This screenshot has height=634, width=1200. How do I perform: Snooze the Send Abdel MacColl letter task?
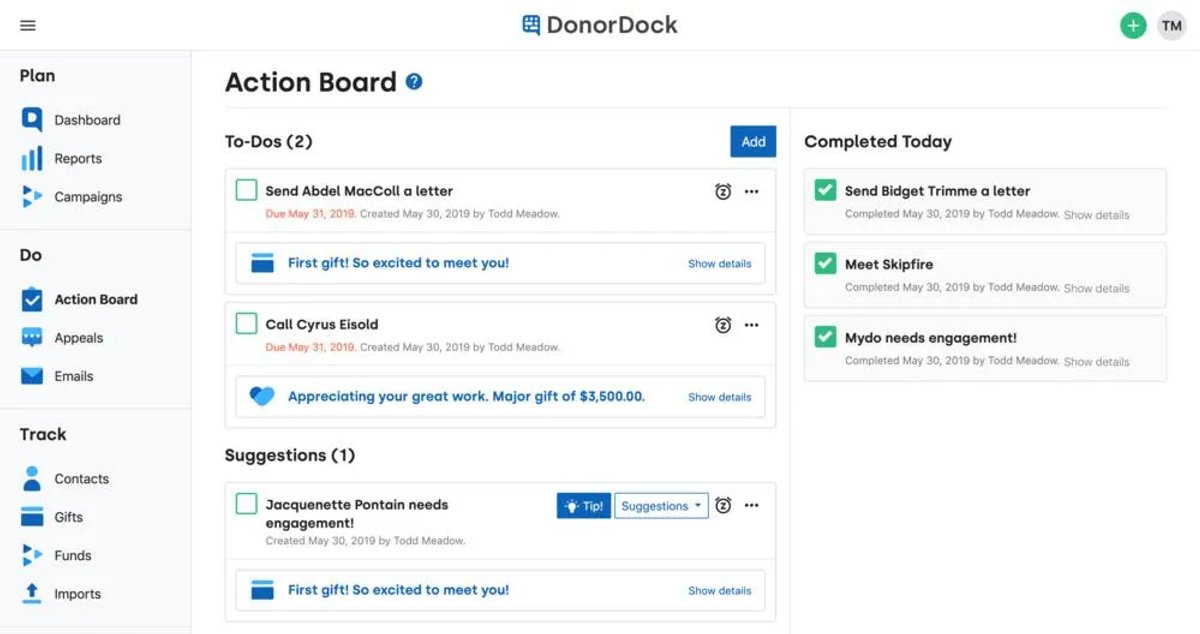click(x=723, y=191)
